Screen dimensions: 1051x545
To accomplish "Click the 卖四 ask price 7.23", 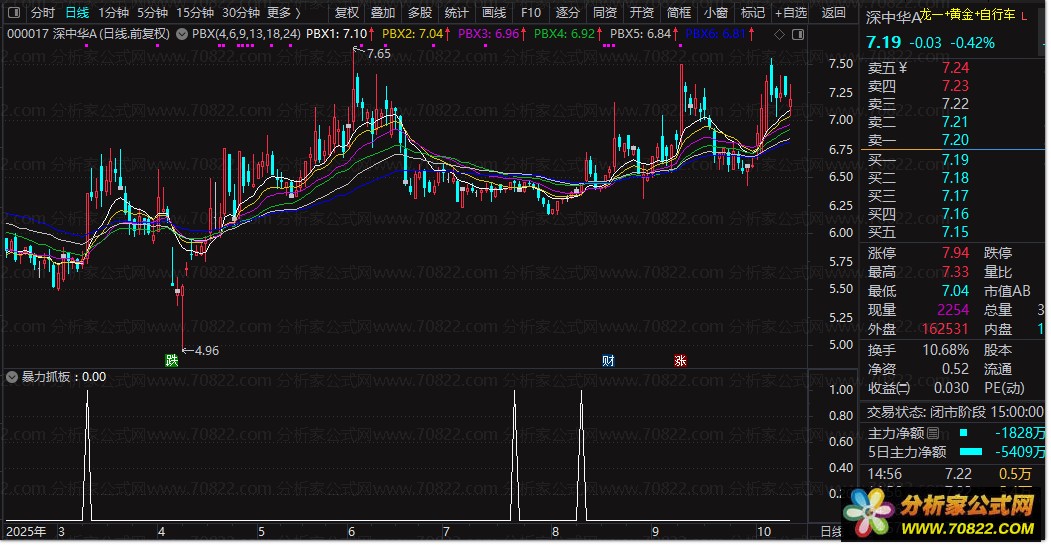I will (955, 86).
